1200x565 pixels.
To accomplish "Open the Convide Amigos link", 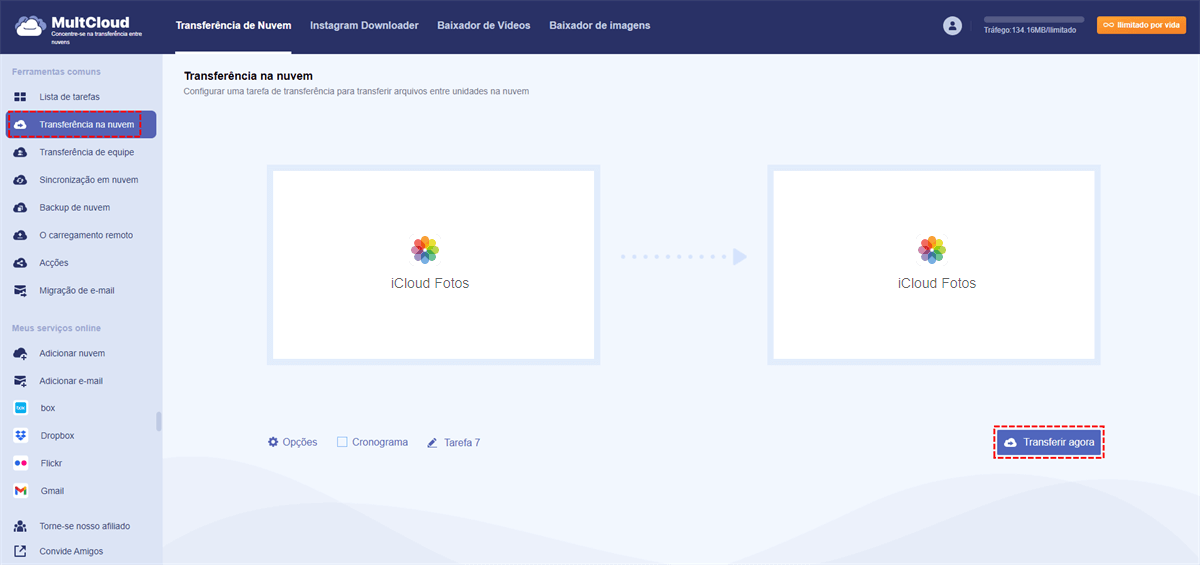I will click(x=71, y=551).
